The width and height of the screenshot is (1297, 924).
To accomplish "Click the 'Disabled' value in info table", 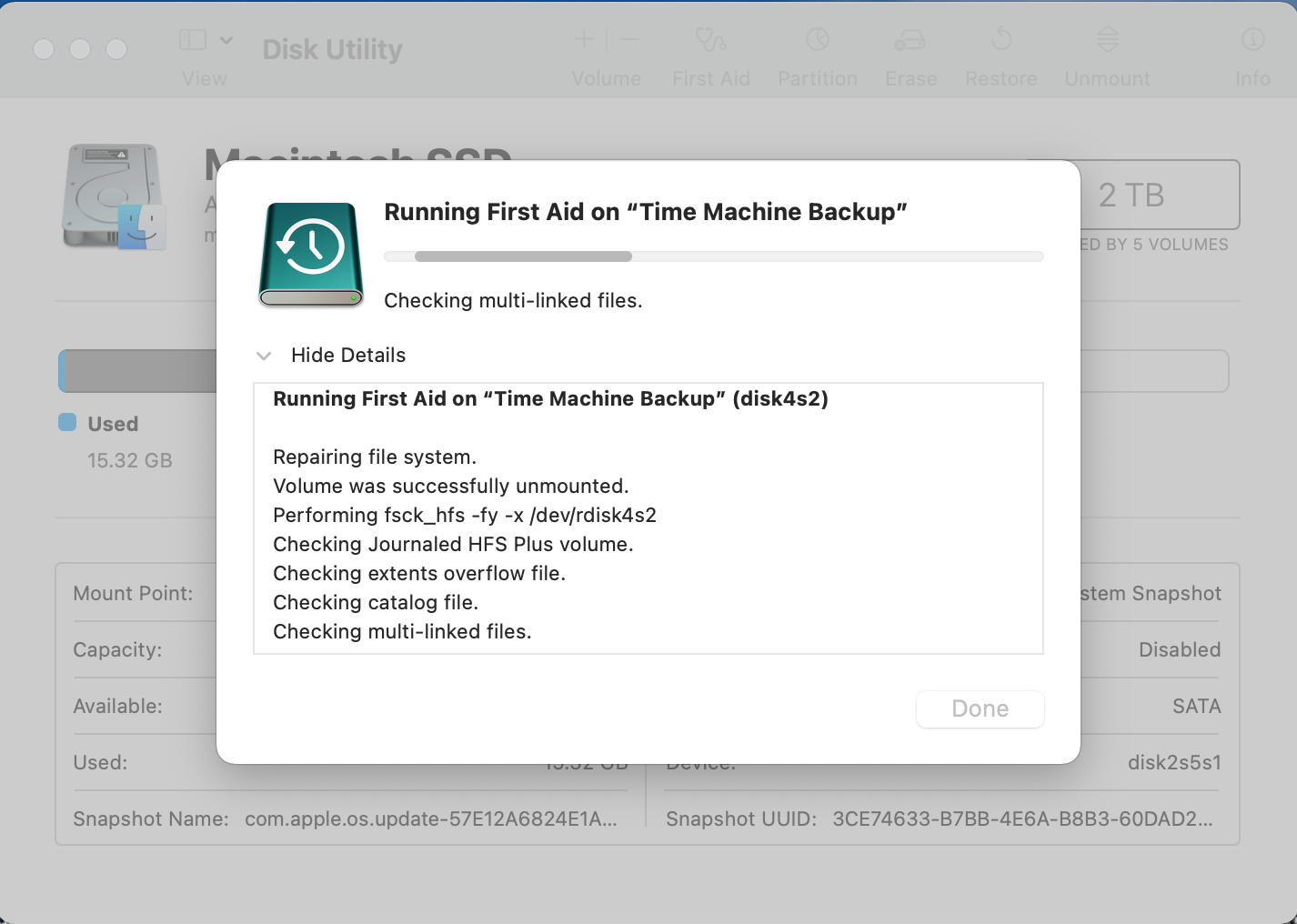I will click(x=1180, y=650).
